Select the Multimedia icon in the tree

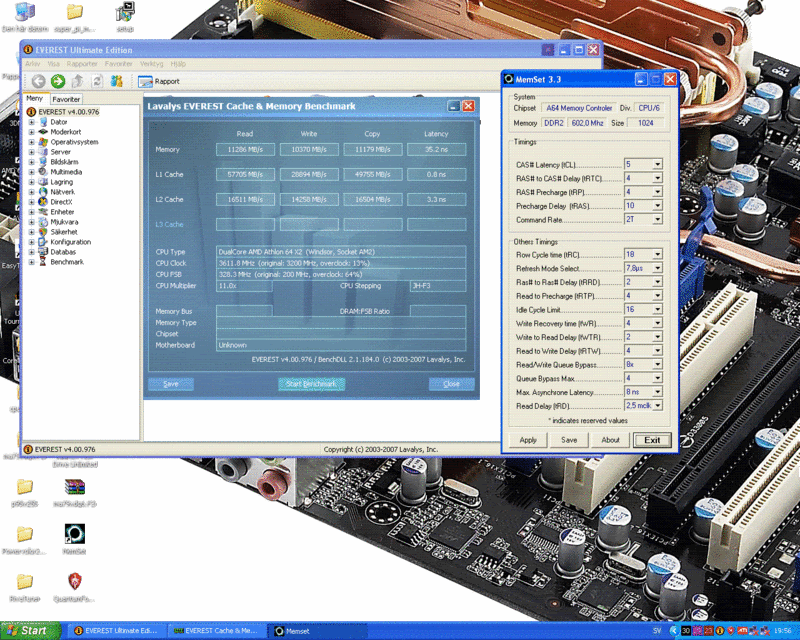coord(43,172)
